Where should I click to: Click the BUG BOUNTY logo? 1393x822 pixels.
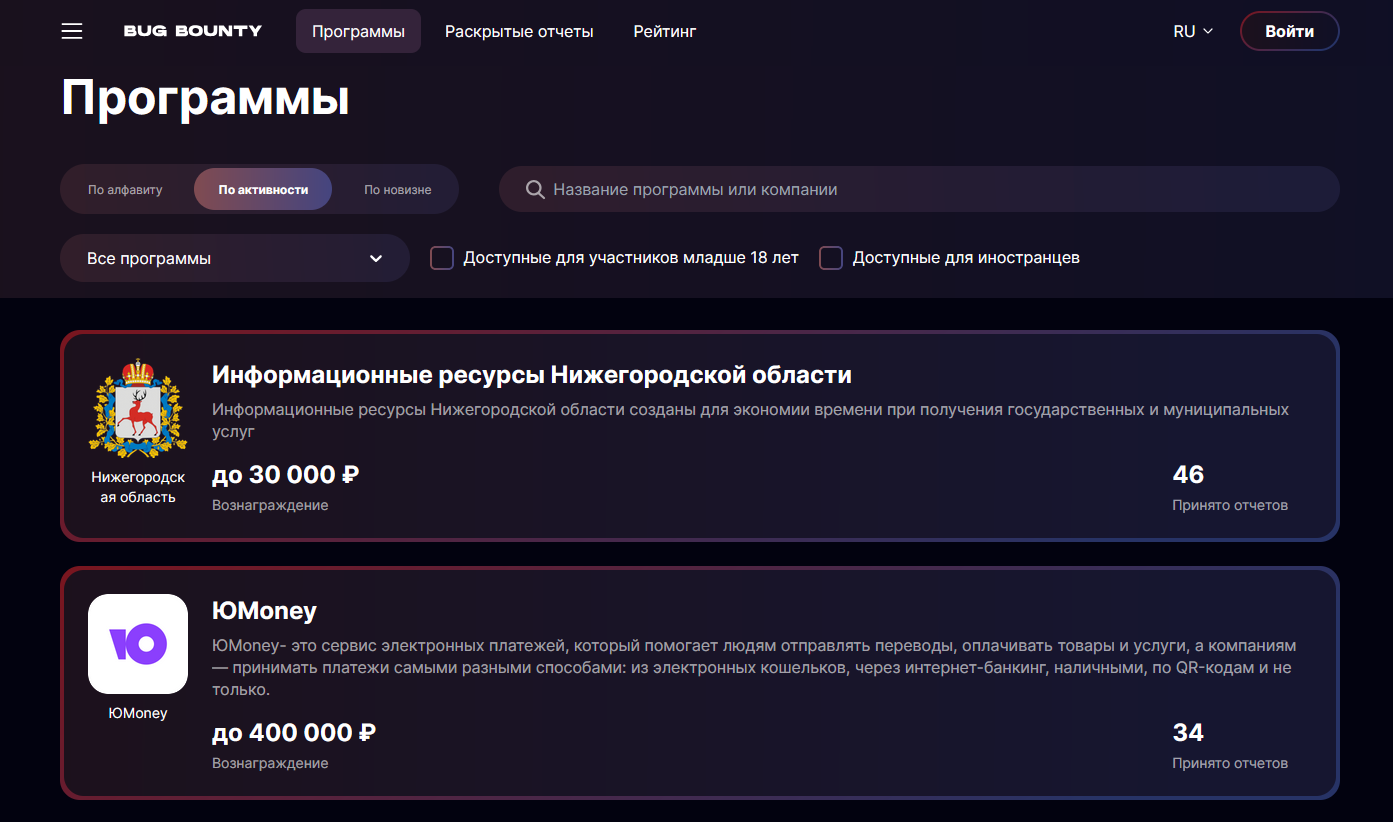(192, 31)
